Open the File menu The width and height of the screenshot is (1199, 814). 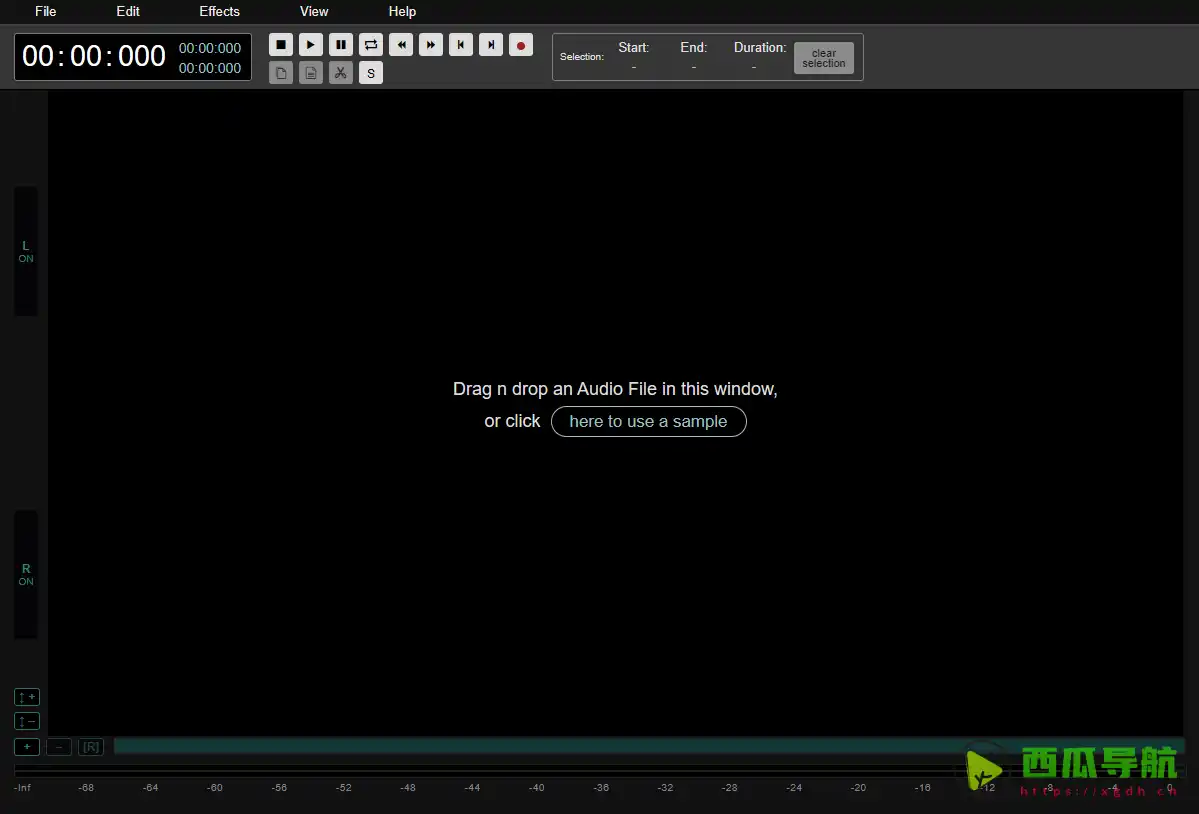[46, 12]
